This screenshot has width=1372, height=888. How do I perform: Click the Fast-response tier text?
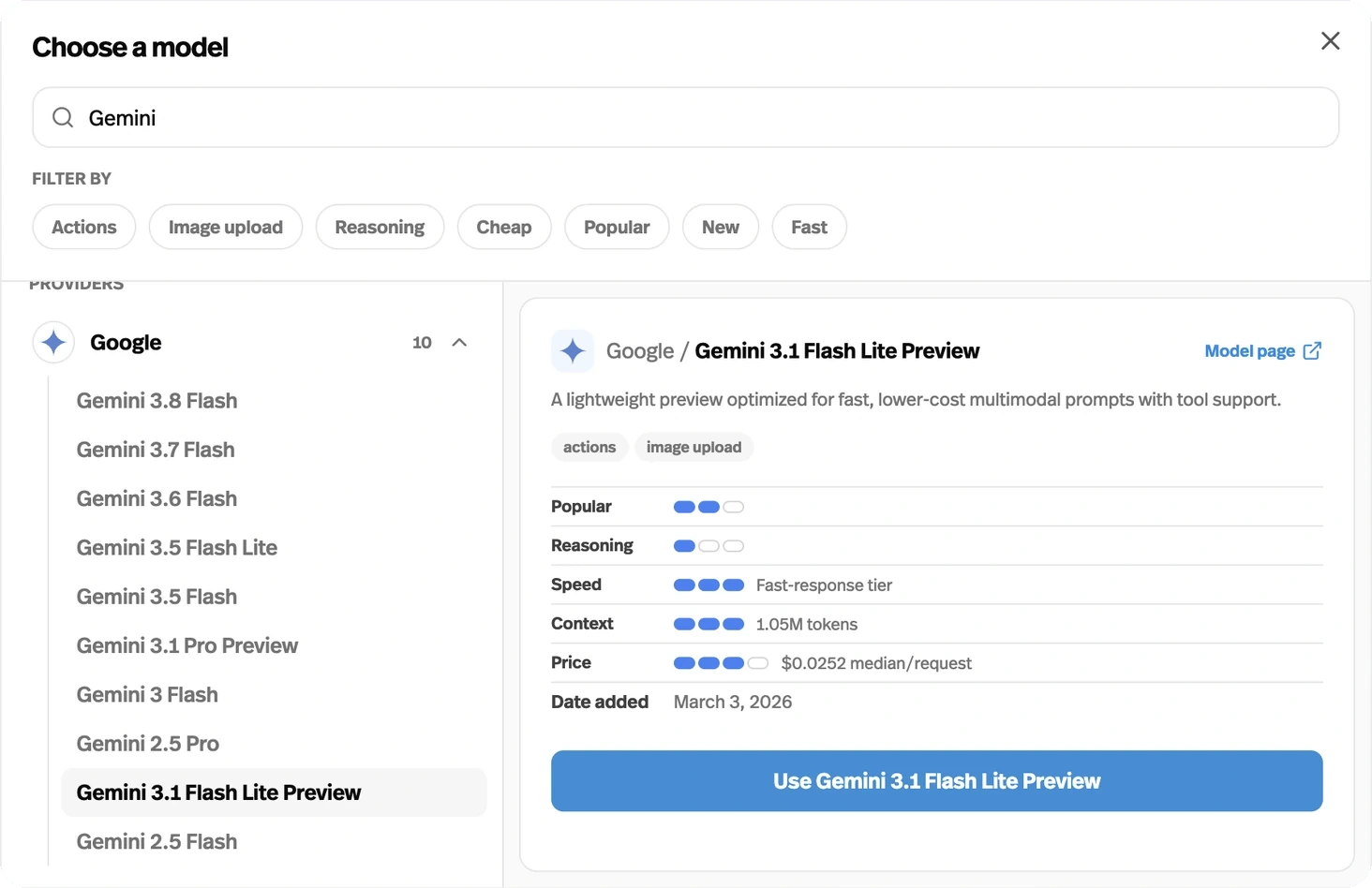(x=824, y=585)
